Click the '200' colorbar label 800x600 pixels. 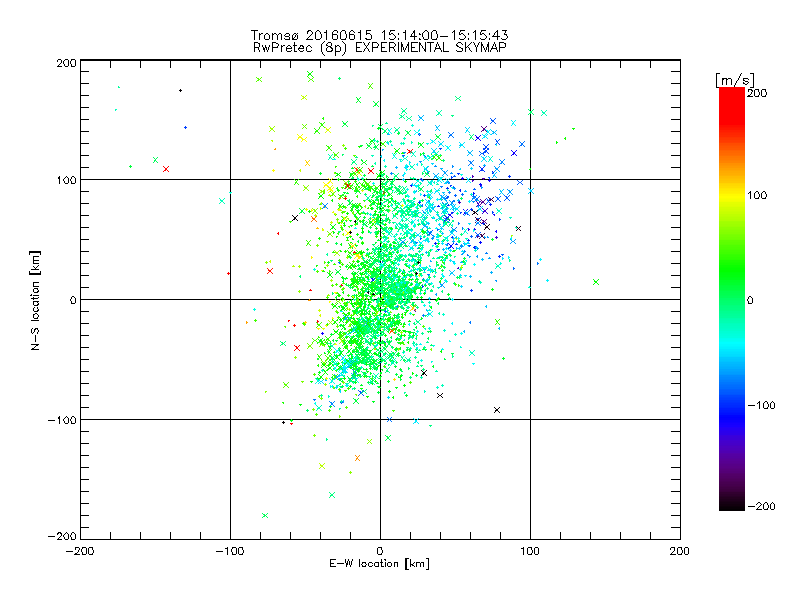click(x=757, y=93)
